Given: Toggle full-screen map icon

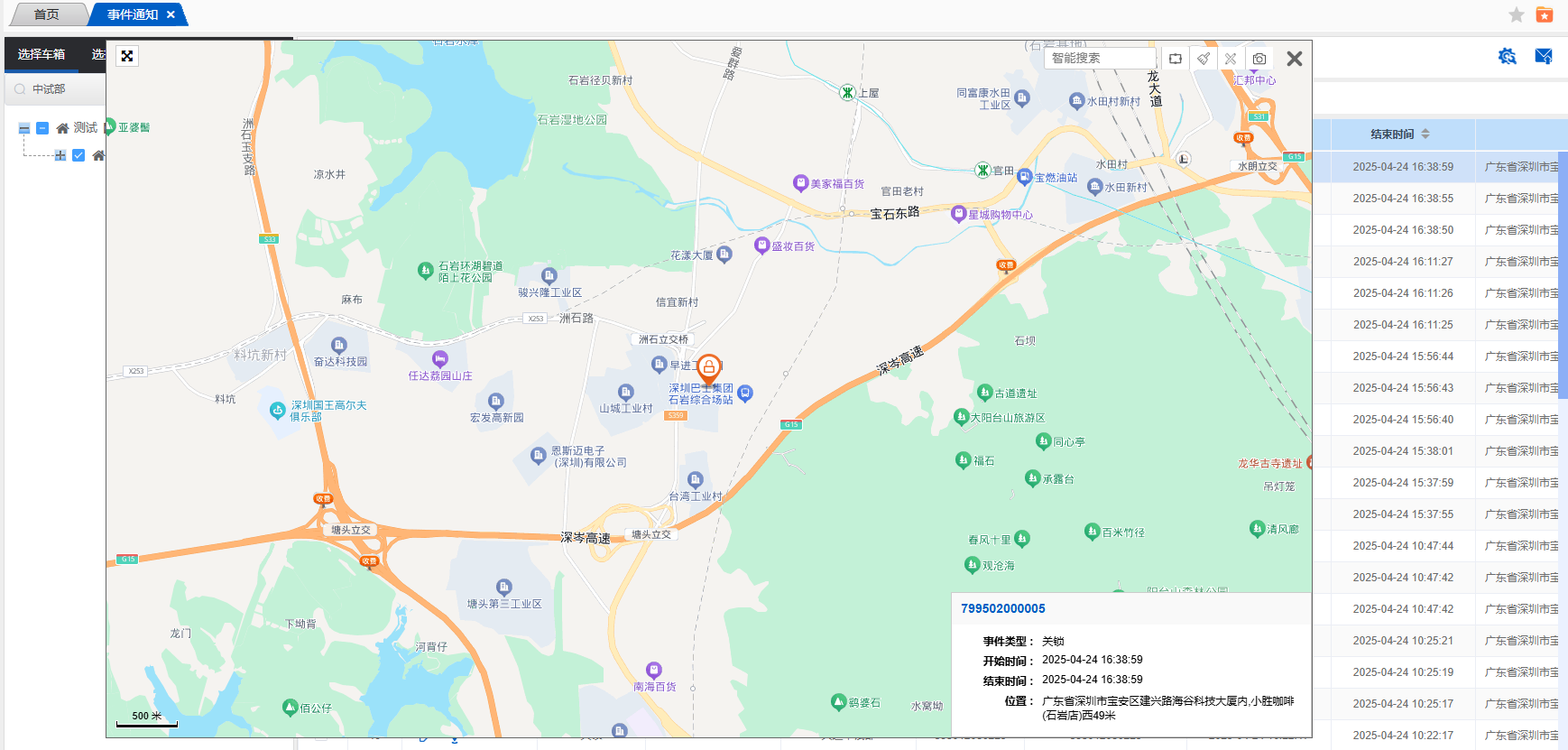Looking at the screenshot, I should tap(127, 56).
